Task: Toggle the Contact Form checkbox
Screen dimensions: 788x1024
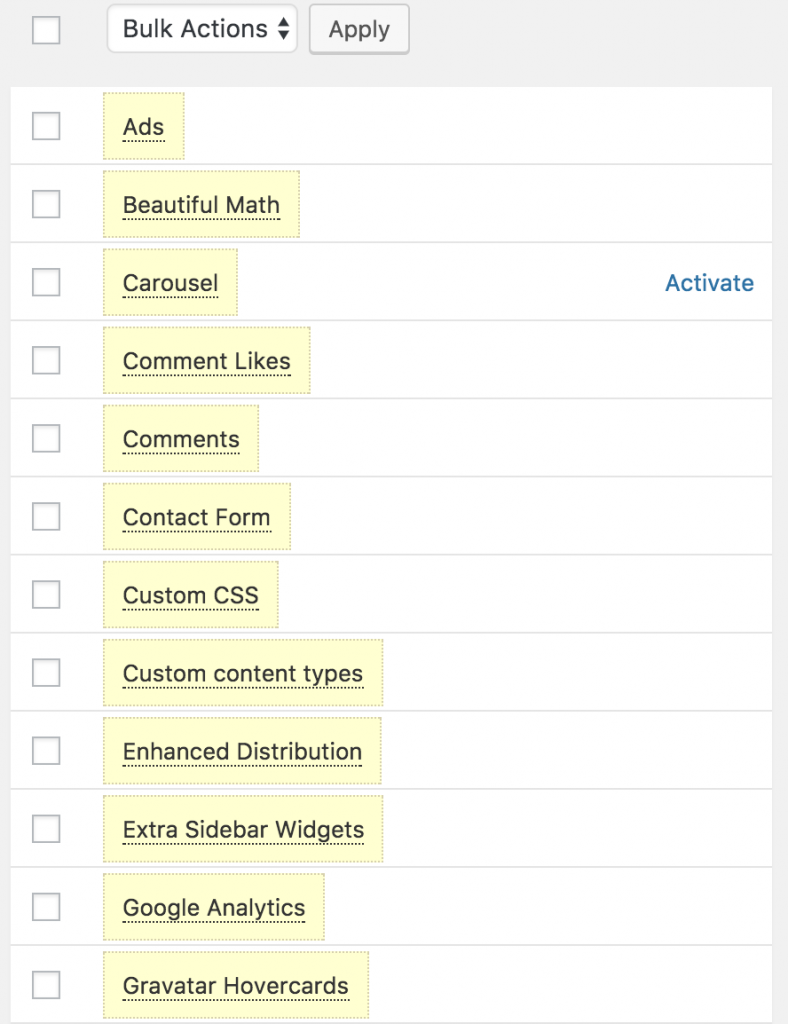Action: pos(46,517)
